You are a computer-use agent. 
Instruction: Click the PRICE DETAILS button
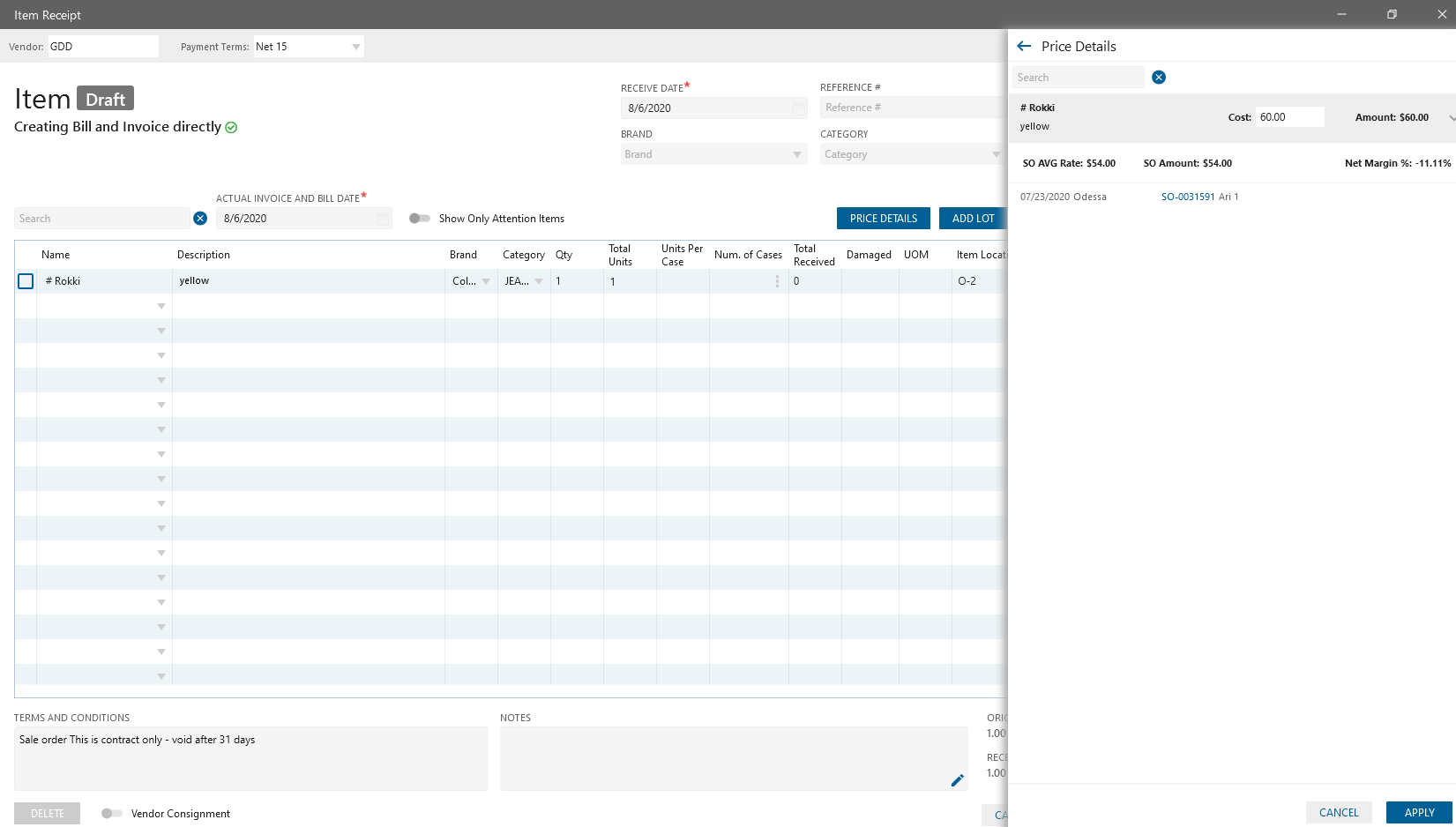click(x=884, y=219)
